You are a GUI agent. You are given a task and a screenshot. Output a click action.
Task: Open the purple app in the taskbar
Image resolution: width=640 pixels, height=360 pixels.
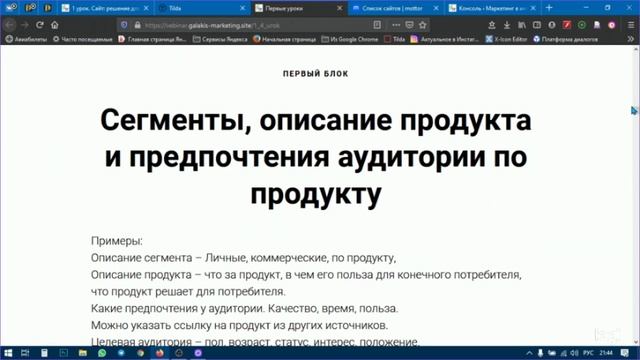198,353
